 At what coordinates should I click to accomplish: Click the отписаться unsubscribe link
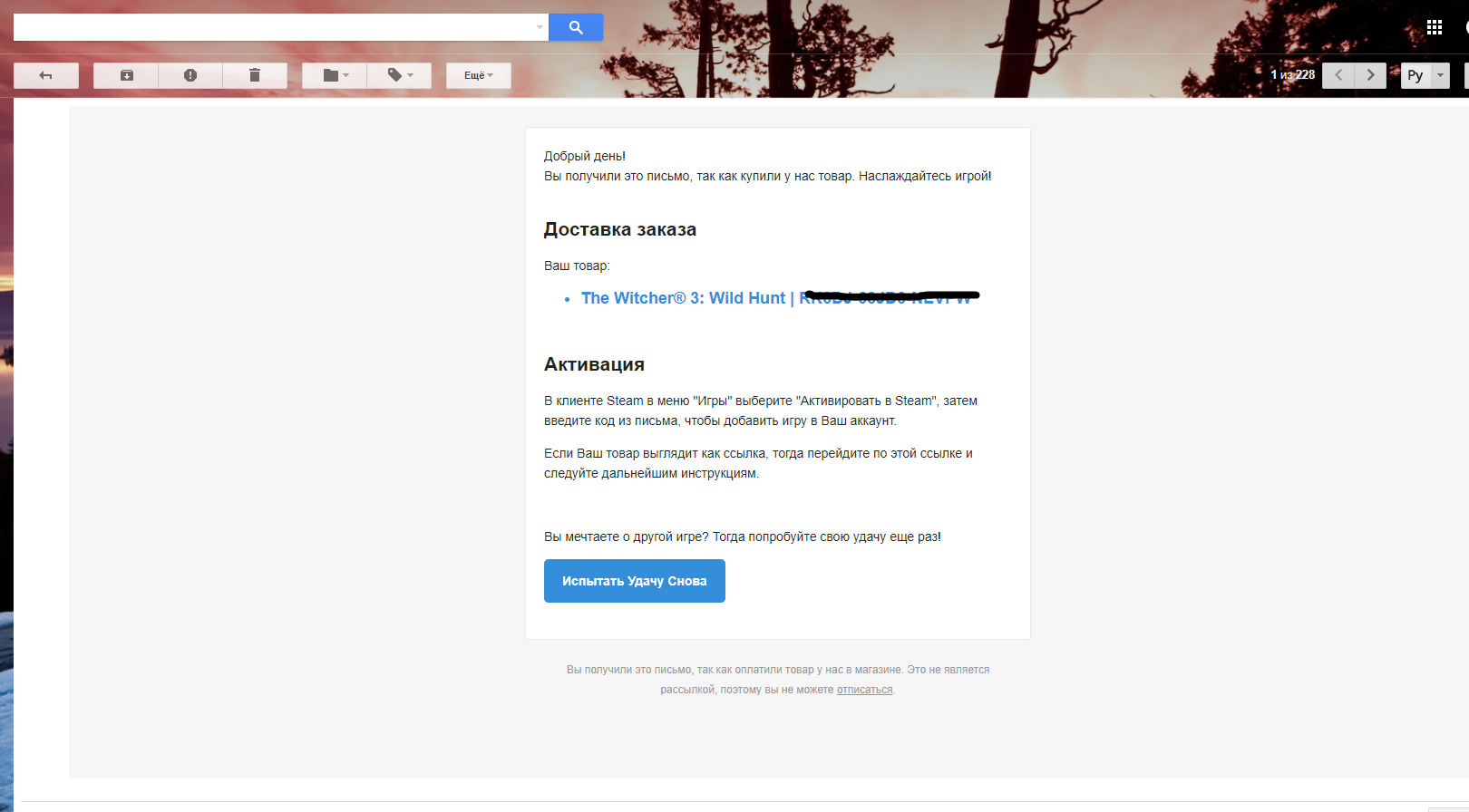864,690
